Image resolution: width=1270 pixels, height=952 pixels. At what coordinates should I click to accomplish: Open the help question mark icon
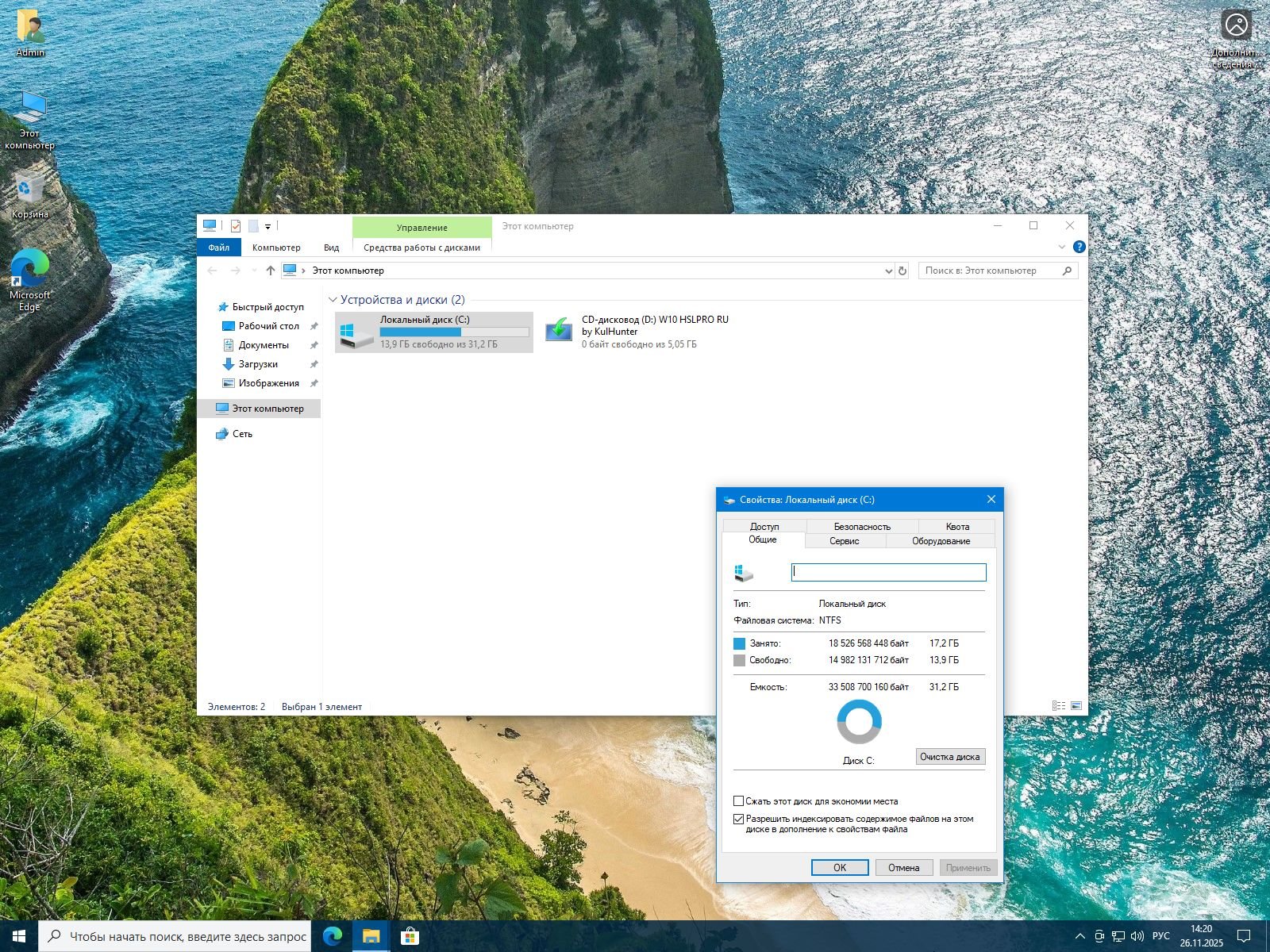1079,247
